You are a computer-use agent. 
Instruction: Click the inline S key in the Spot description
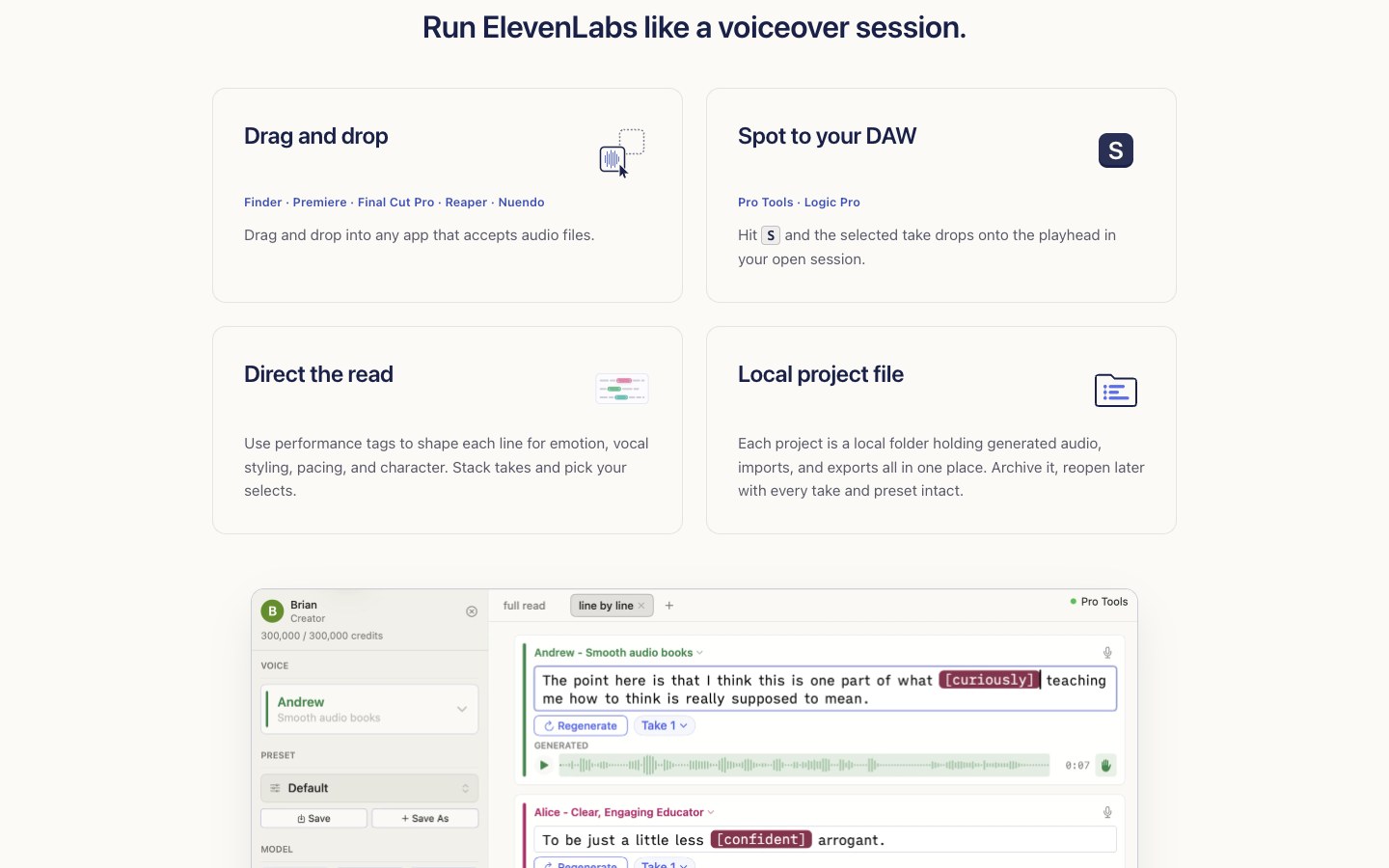pyautogui.click(x=771, y=235)
